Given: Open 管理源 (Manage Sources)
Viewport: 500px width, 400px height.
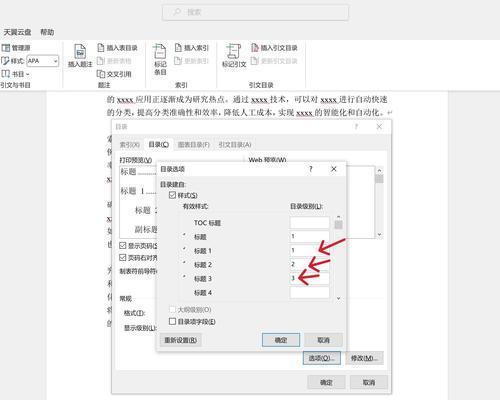Looking at the screenshot, I should click(x=16, y=48).
